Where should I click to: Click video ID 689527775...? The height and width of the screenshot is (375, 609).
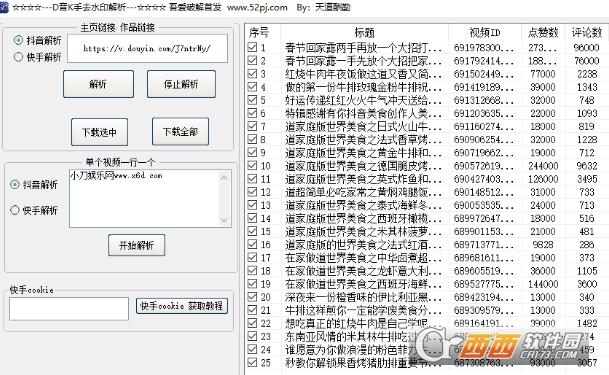coord(484,284)
